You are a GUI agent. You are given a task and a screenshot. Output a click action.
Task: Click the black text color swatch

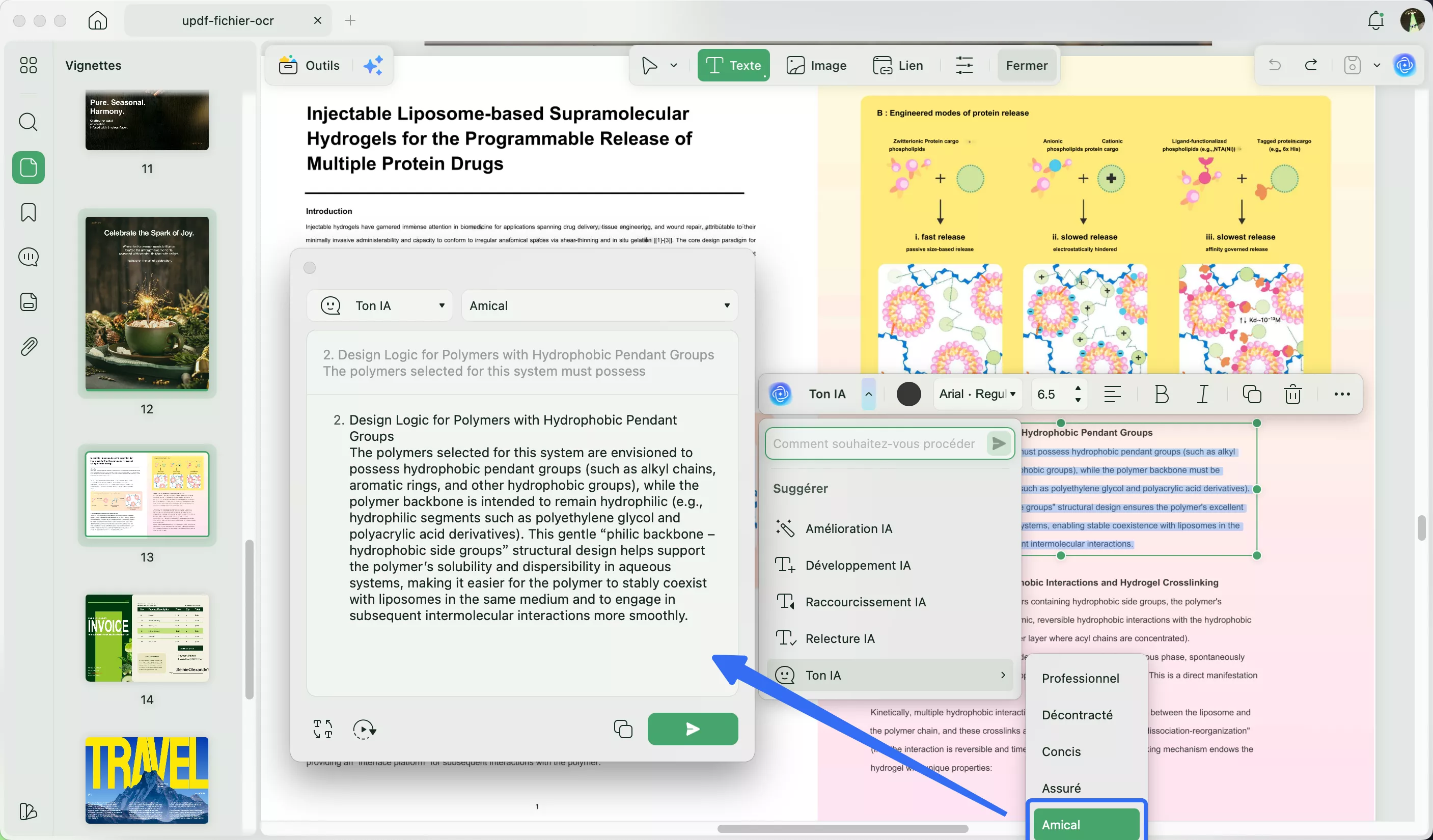pyautogui.click(x=908, y=395)
